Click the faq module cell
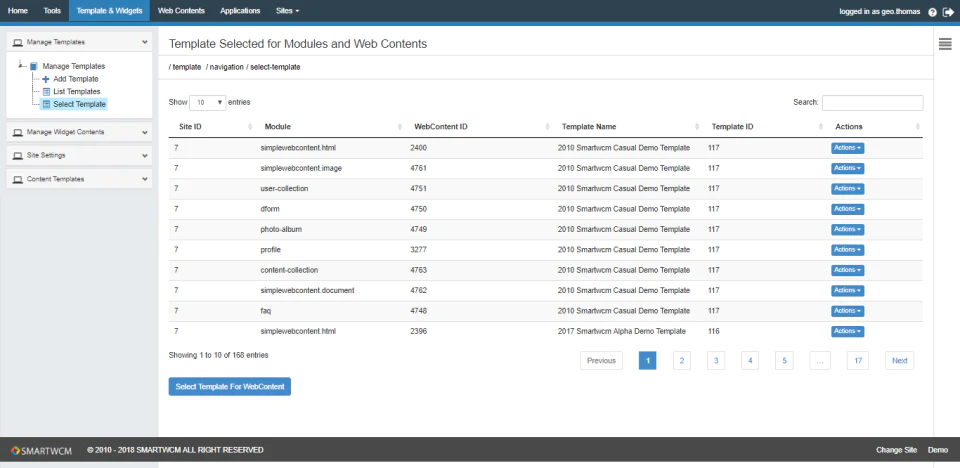This screenshot has height=468, width=960. click(x=266, y=311)
